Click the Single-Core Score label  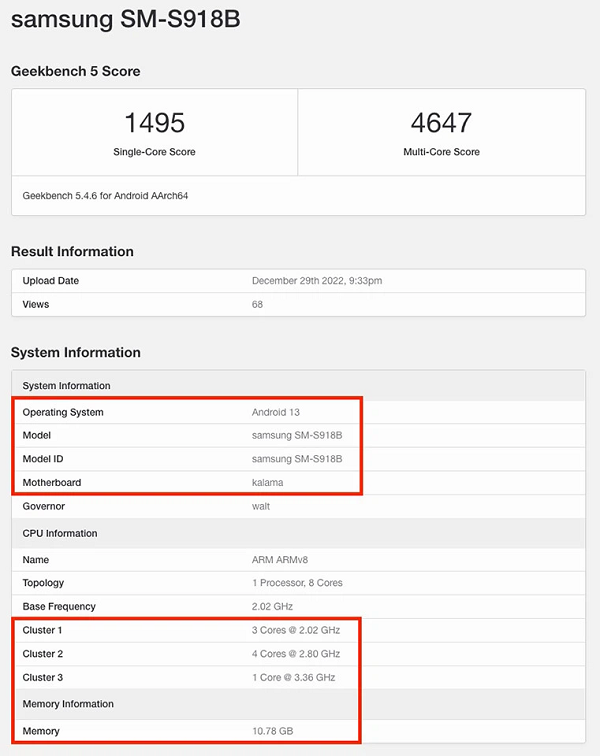(154, 152)
